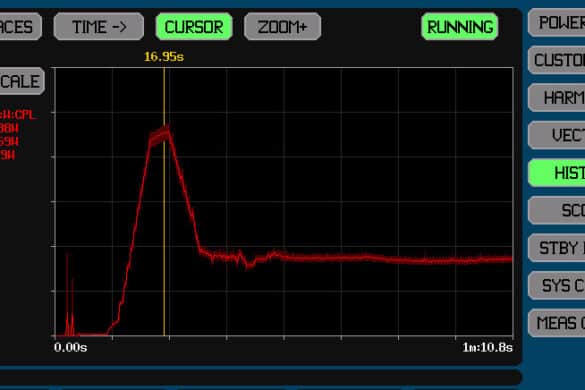The image size is (585, 390).
Task: Select the HARM harmonics tab
Action: [557, 98]
